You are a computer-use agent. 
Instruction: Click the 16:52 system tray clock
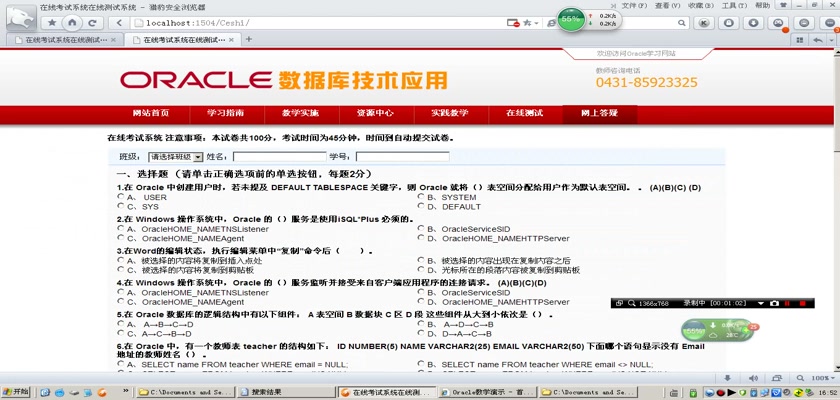(828, 393)
